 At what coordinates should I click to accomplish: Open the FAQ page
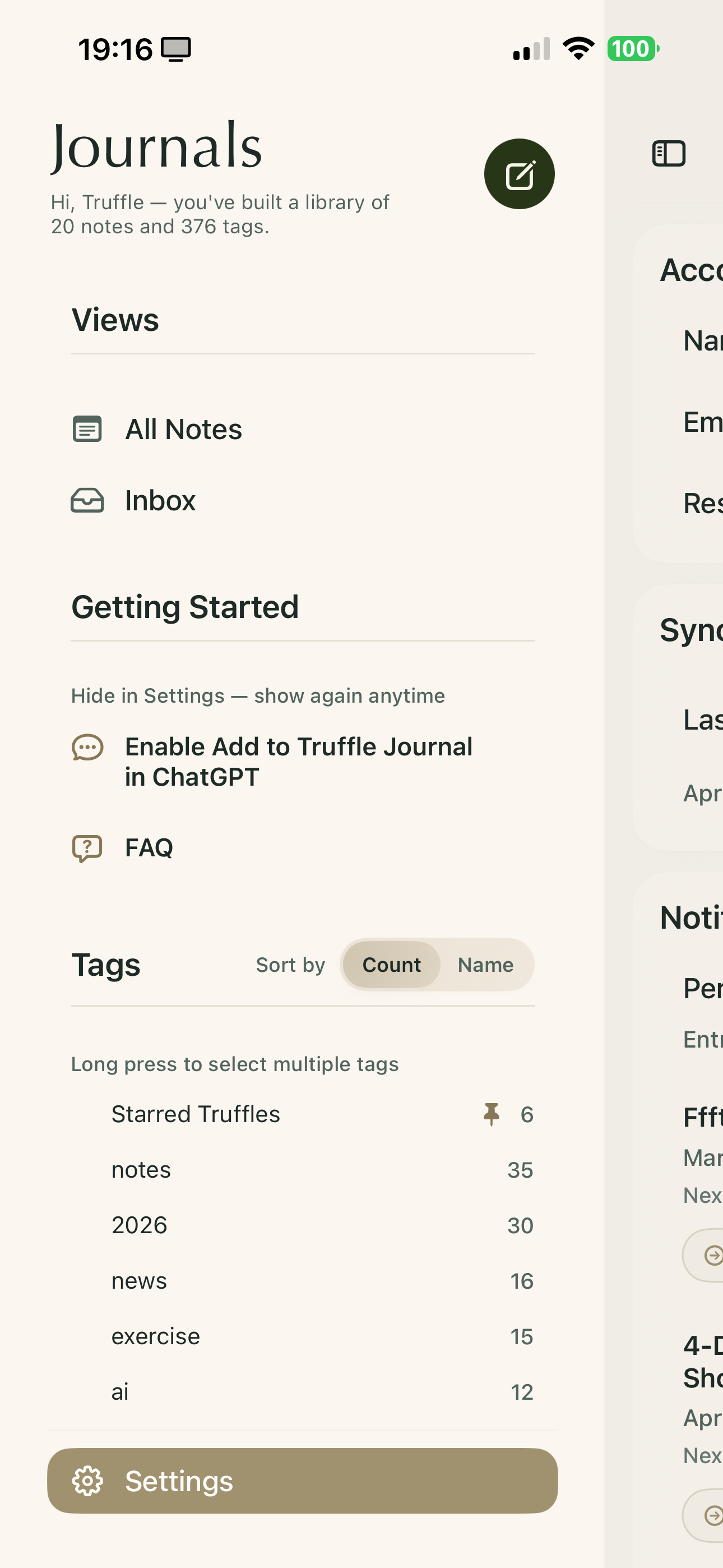click(303, 847)
